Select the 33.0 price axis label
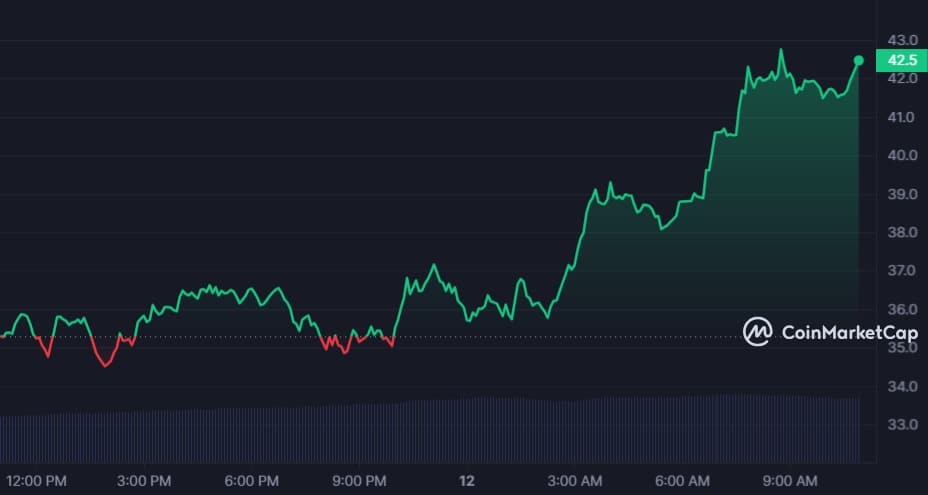The image size is (928, 495). tap(902, 425)
